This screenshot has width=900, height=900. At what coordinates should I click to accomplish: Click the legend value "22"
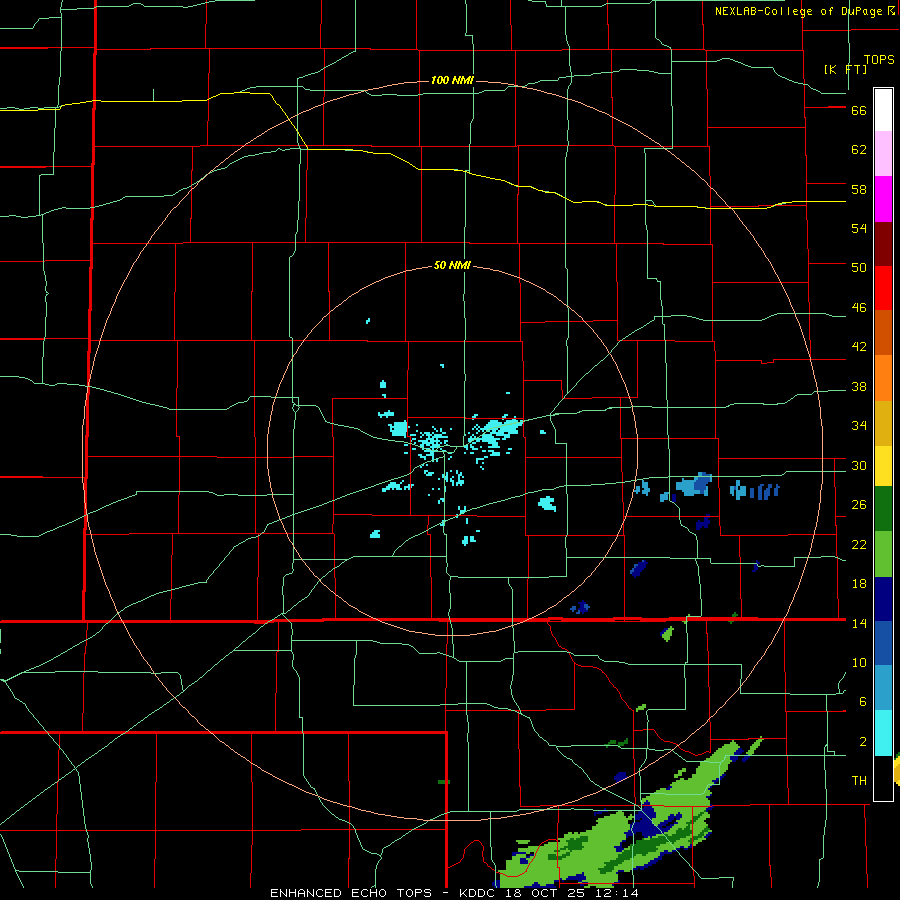(x=859, y=545)
